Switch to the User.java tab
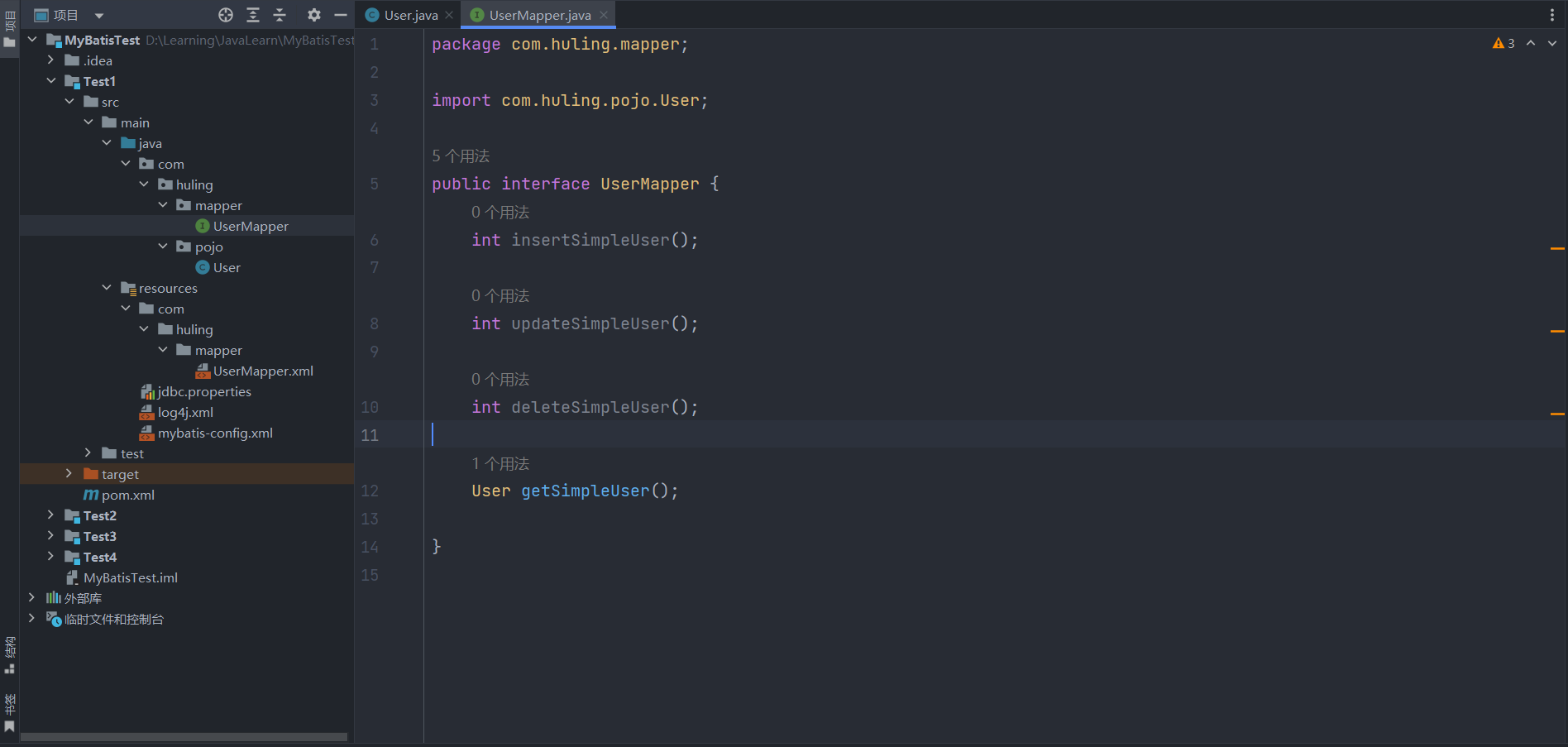This screenshot has width=1568, height=747. click(x=411, y=15)
